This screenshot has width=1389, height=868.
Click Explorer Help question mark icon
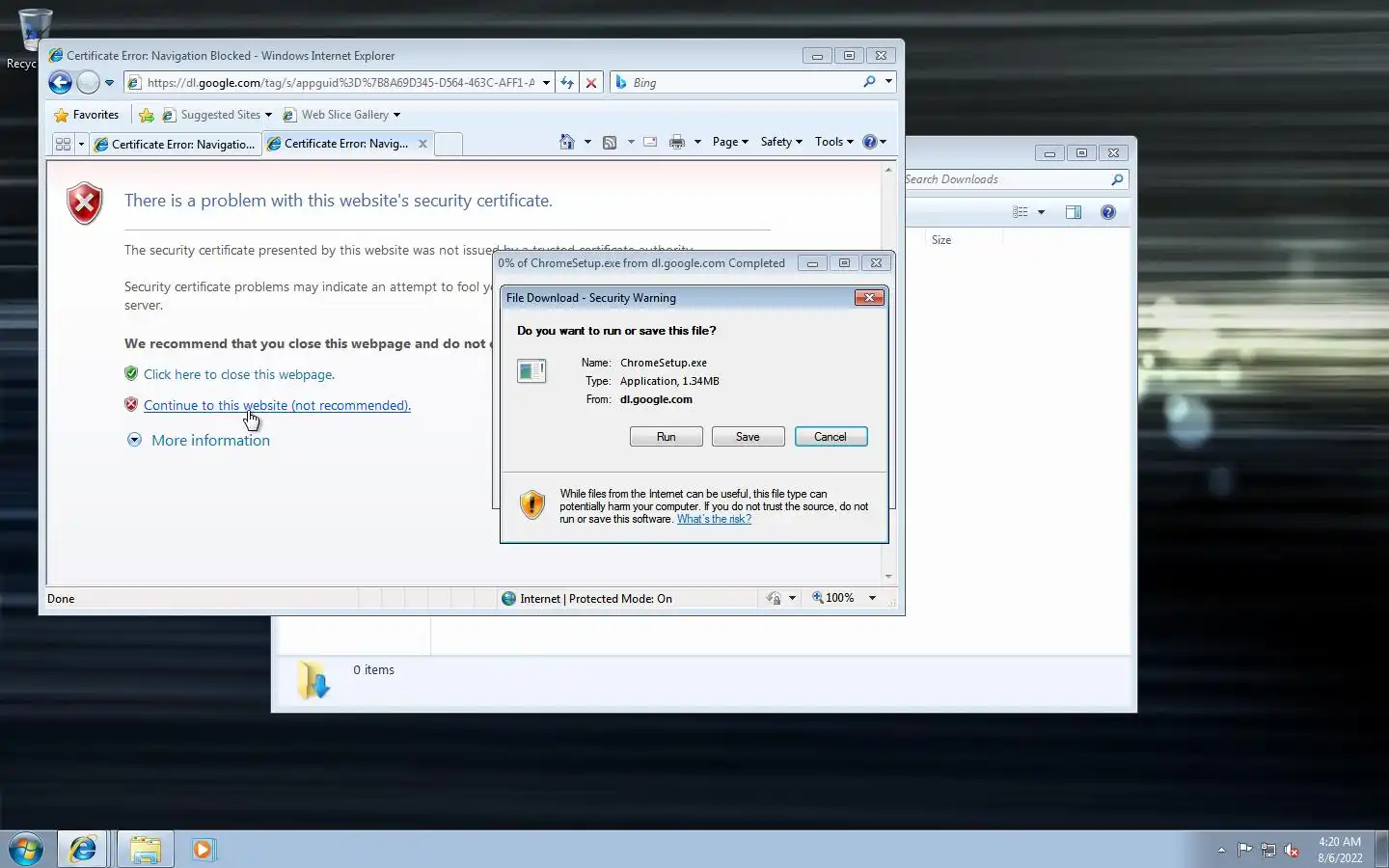click(x=1108, y=212)
